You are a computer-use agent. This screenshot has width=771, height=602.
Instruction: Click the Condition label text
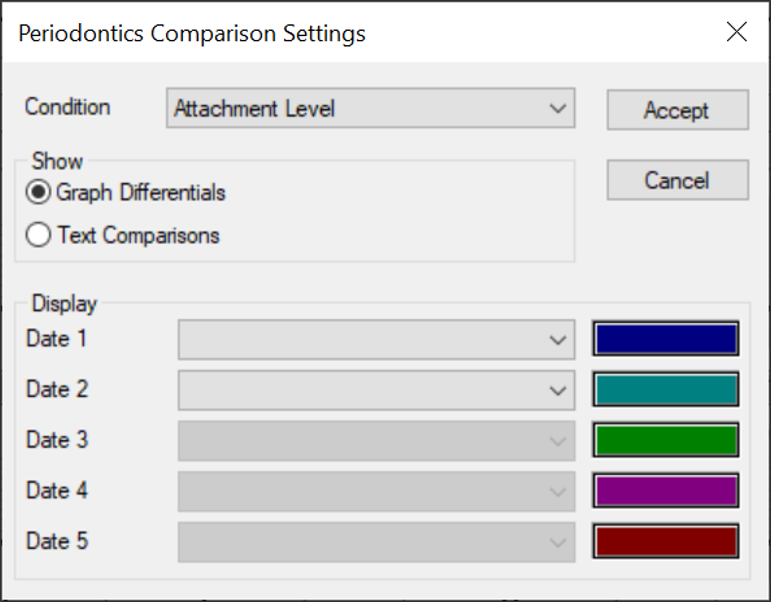click(x=68, y=107)
